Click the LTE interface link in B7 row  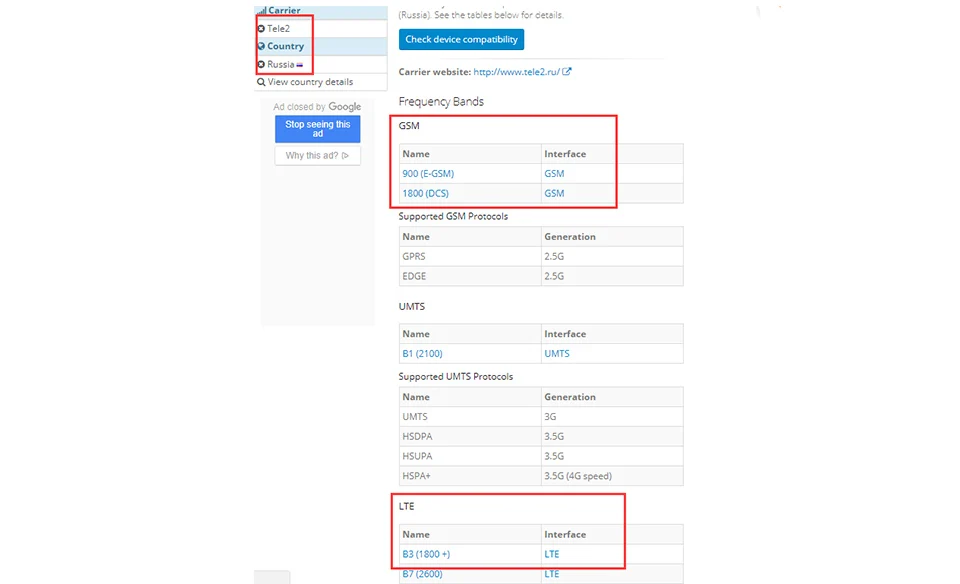tap(552, 574)
